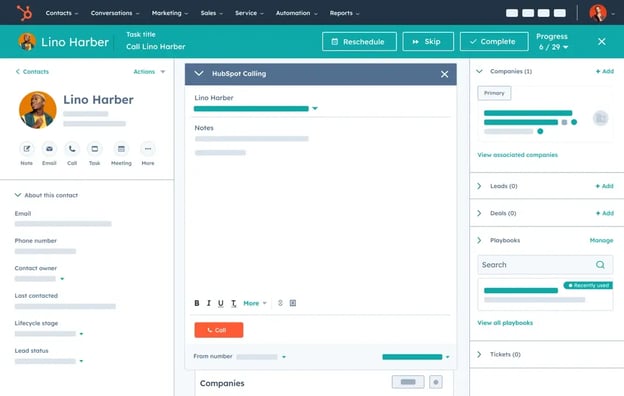Open the phone number dropdown under Lino Harber
The image size is (624, 396).
pyautogui.click(x=315, y=108)
